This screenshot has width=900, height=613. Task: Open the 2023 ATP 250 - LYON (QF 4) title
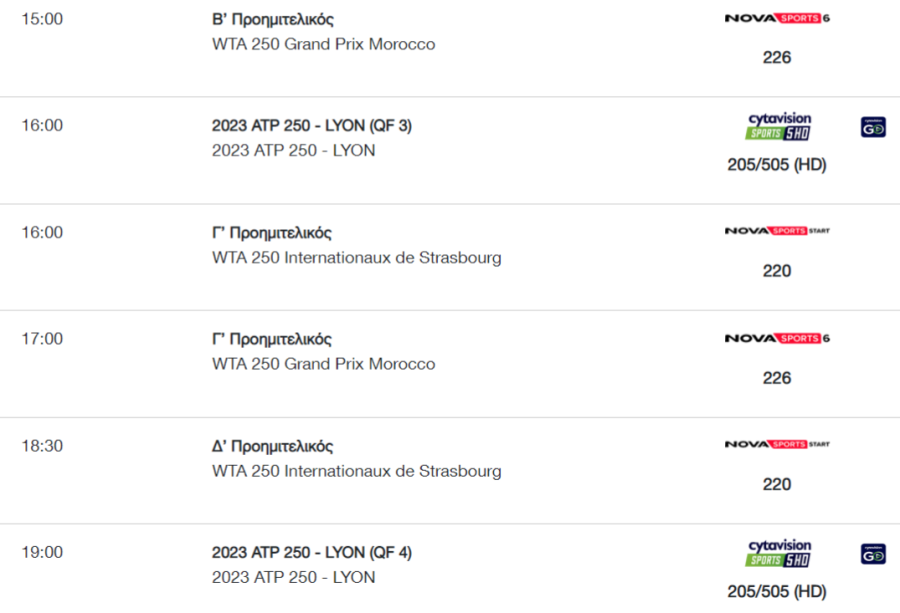312,552
